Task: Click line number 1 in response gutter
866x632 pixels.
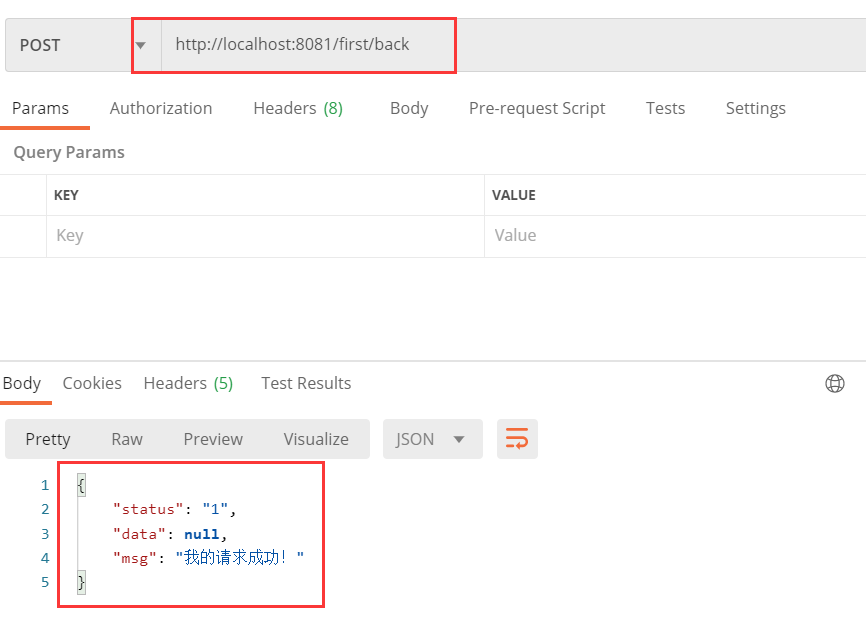Action: 44,484
